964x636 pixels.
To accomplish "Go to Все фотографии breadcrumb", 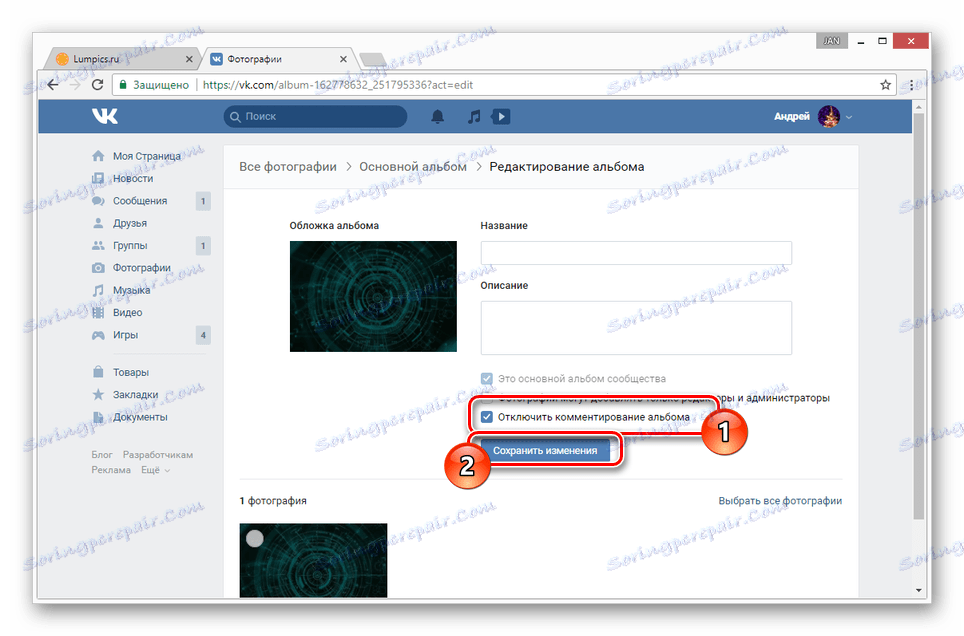I will [288, 167].
